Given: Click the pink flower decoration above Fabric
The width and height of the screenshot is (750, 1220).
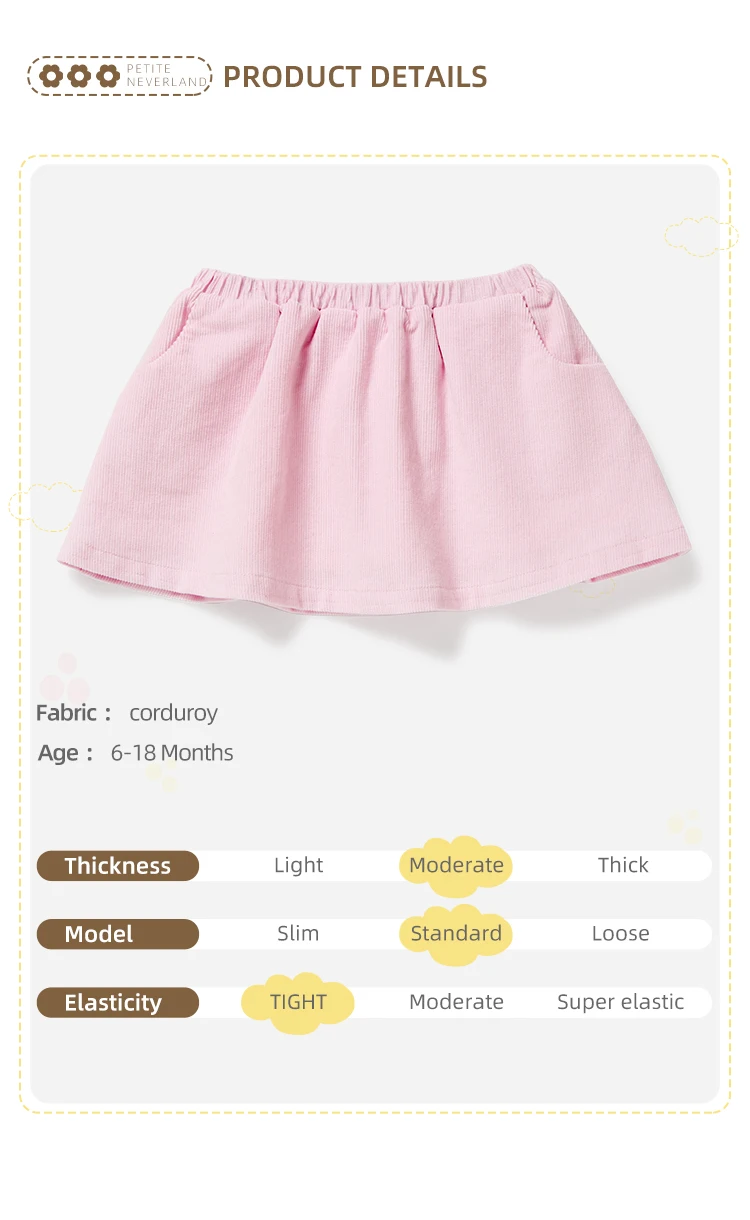Looking at the screenshot, I should coord(63,678).
